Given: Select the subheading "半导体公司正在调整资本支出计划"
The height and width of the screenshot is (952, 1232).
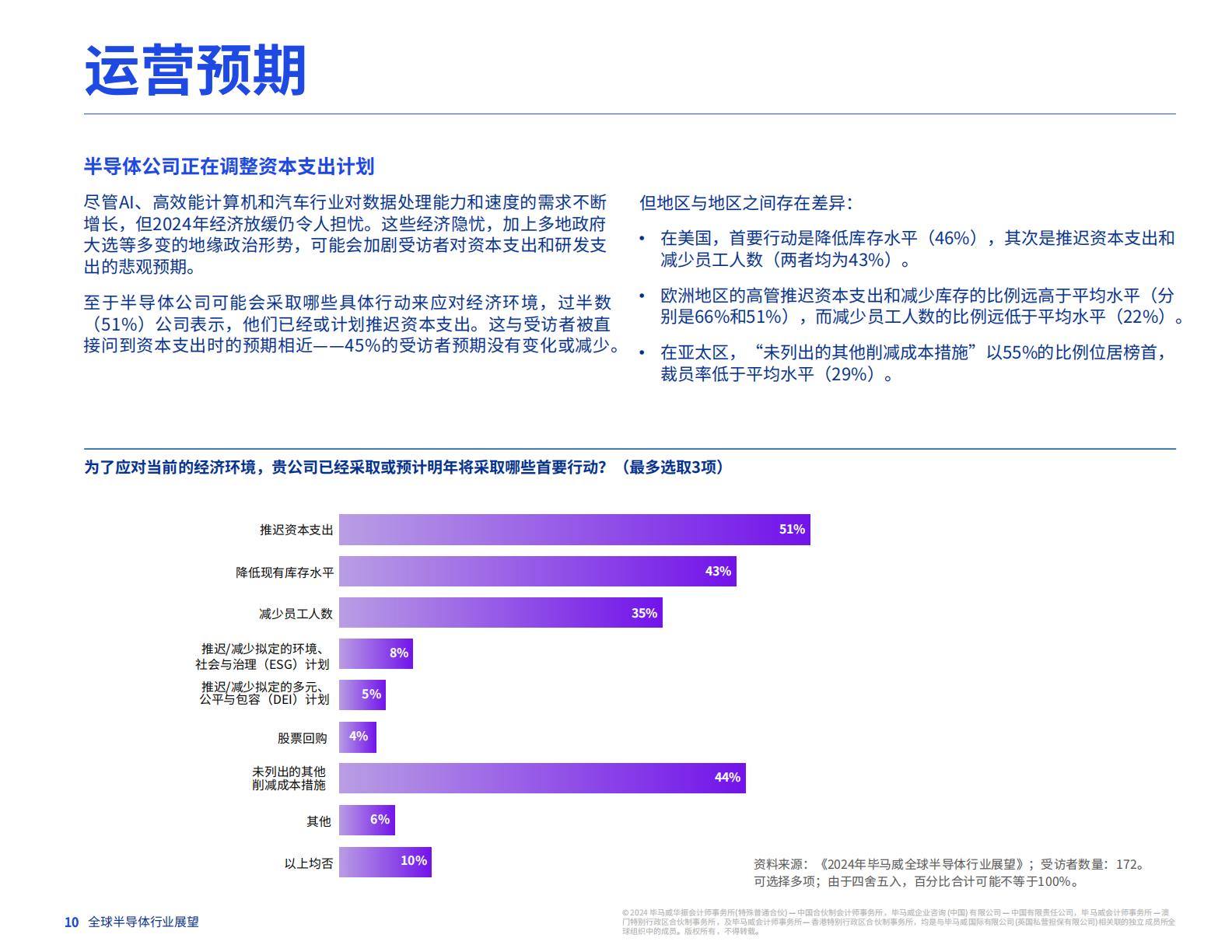Looking at the screenshot, I should [229, 166].
